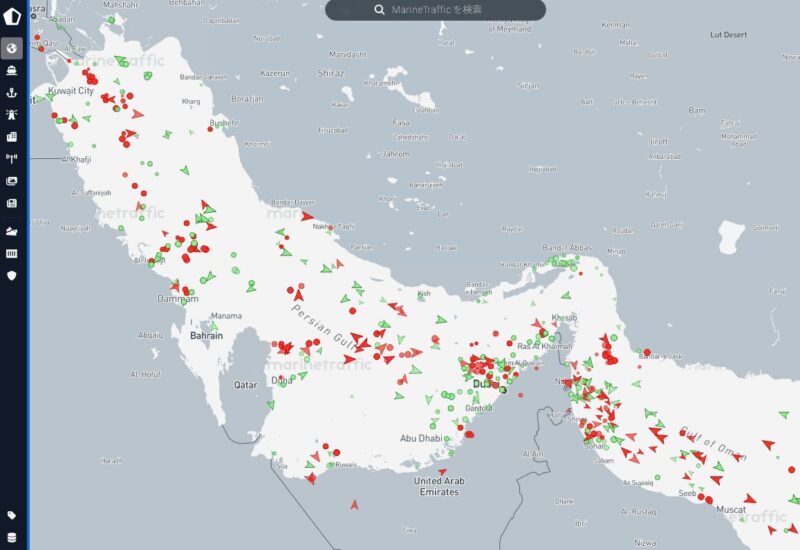
Task: Click the Bahrain label on map
Action: (206, 336)
